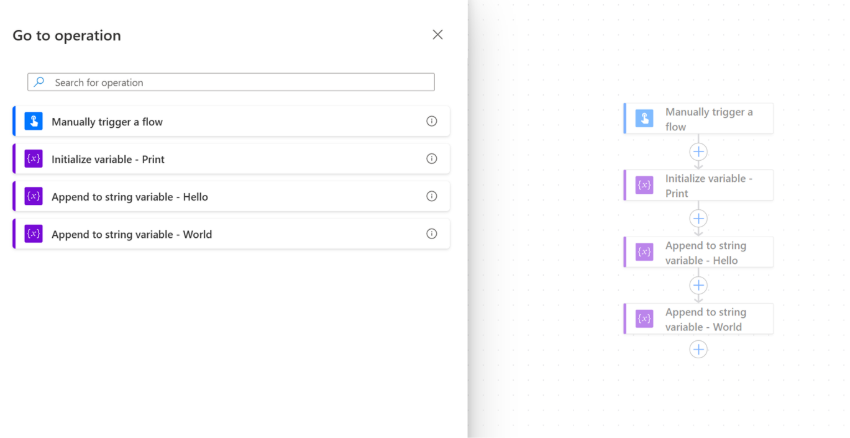Go to Manually trigger a flow operation
The width and height of the screenshot is (850, 438).
coord(231,121)
